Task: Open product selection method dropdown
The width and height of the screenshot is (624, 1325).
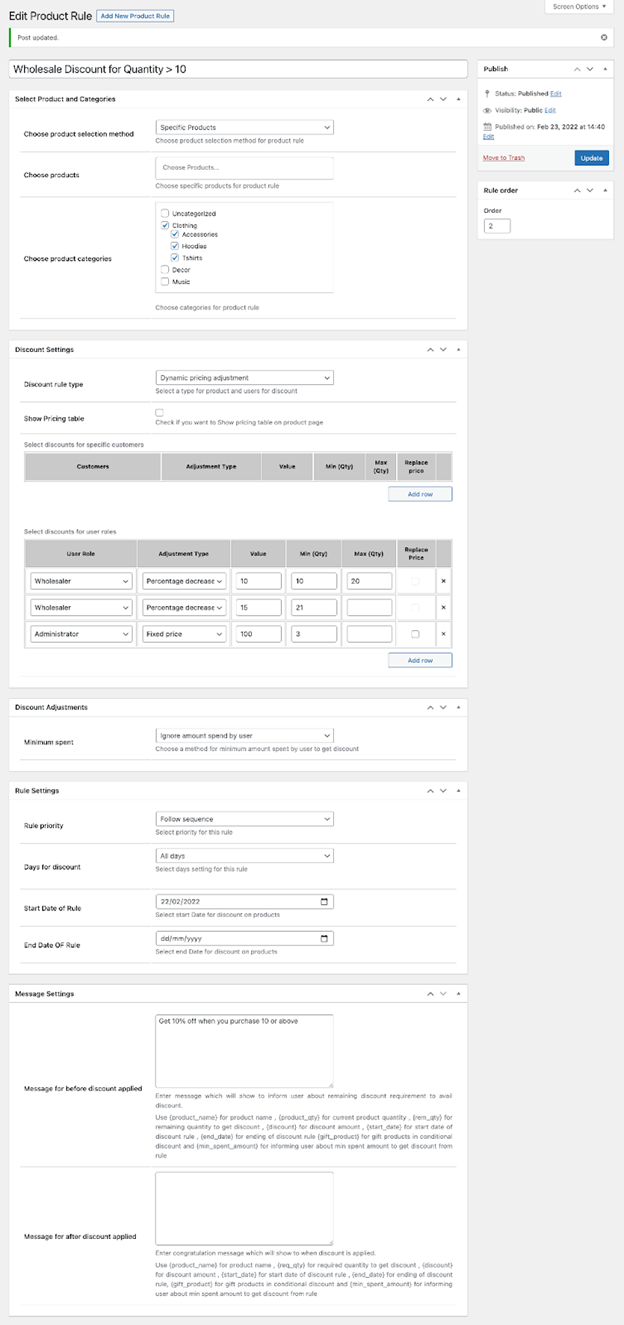Action: tap(244, 128)
